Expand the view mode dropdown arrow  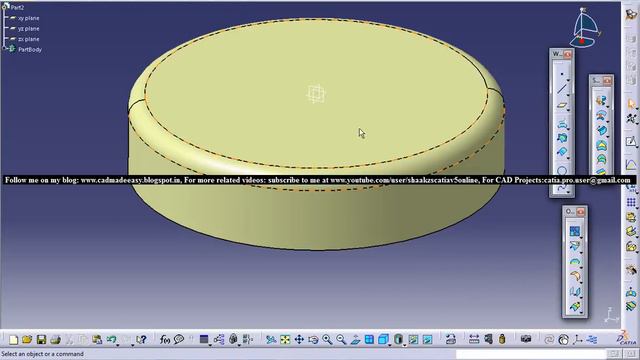tap(405, 345)
